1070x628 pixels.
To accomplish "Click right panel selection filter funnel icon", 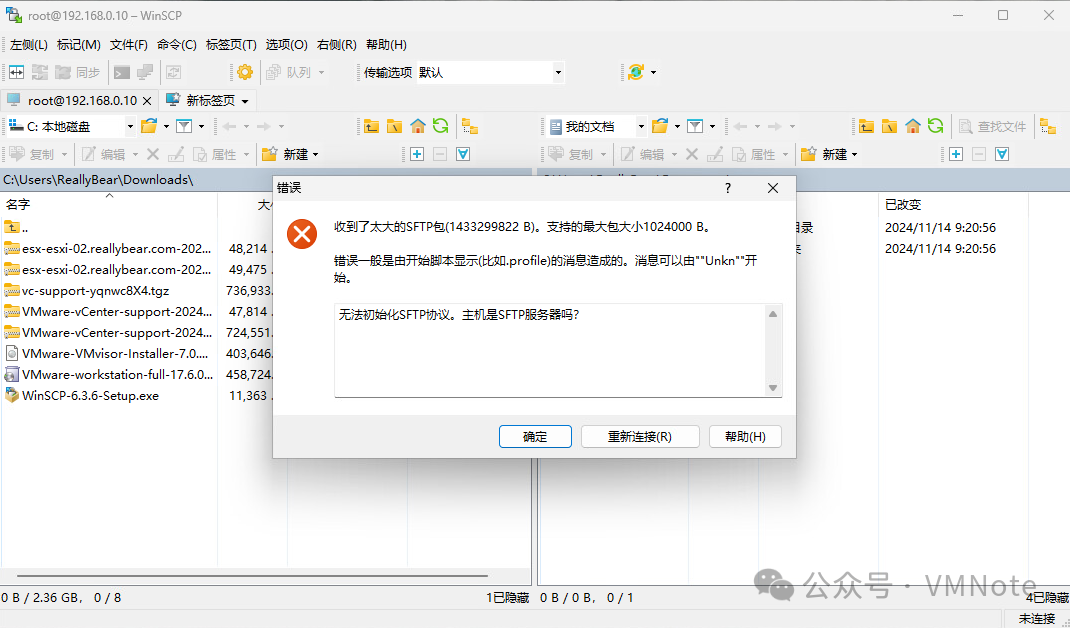I will click(x=1002, y=154).
